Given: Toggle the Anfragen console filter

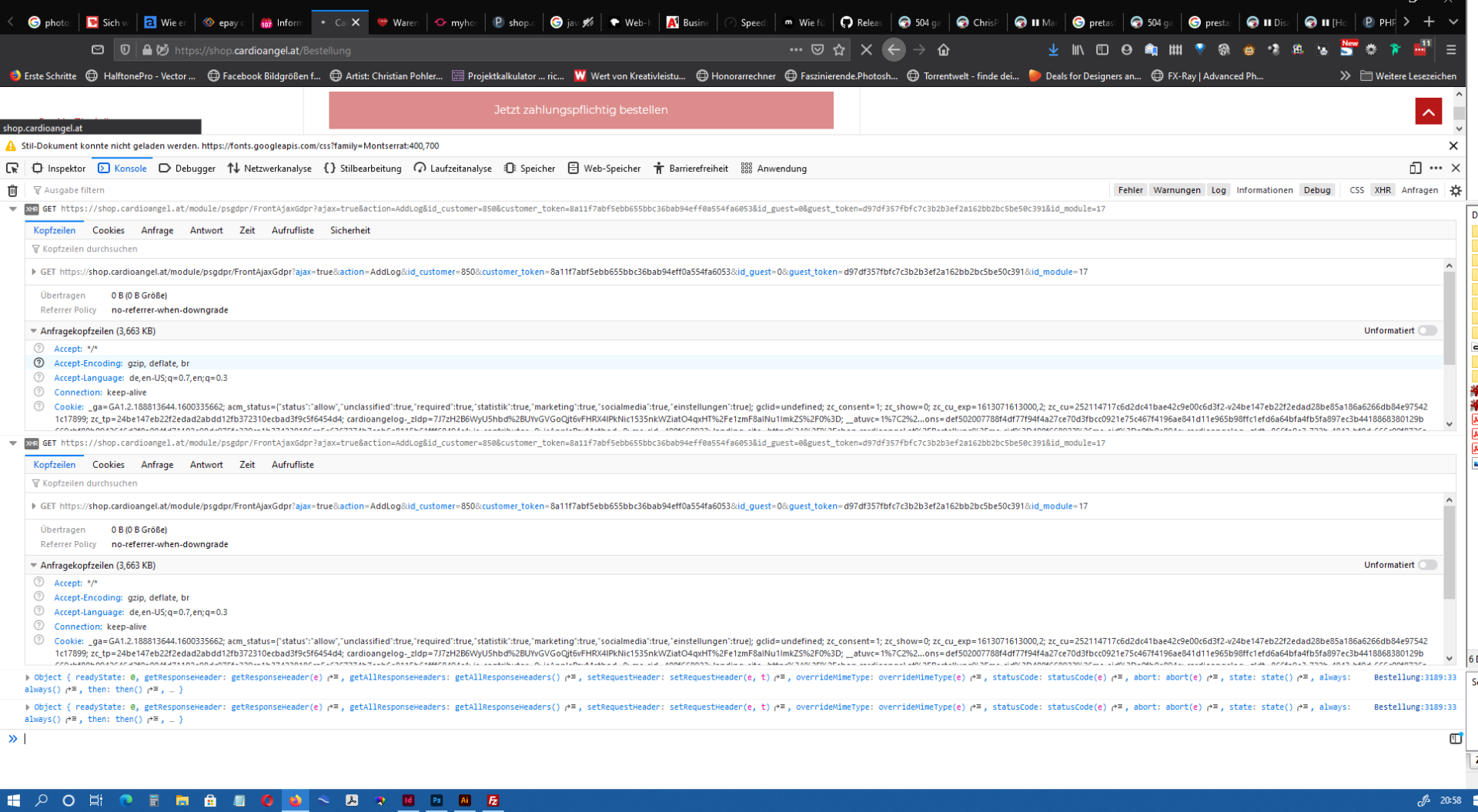Looking at the screenshot, I should (x=1419, y=190).
